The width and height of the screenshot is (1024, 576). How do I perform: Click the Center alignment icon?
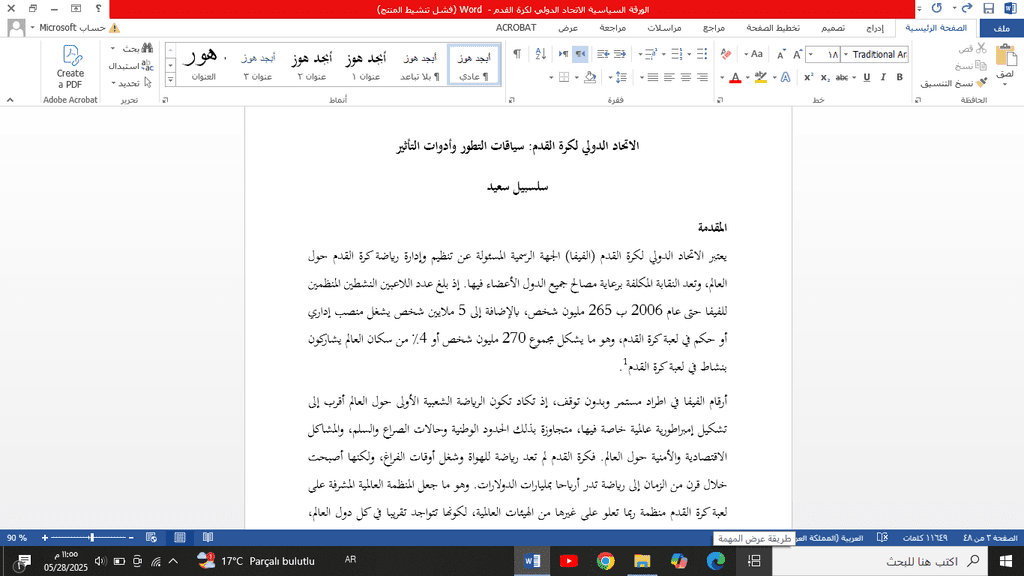685,77
